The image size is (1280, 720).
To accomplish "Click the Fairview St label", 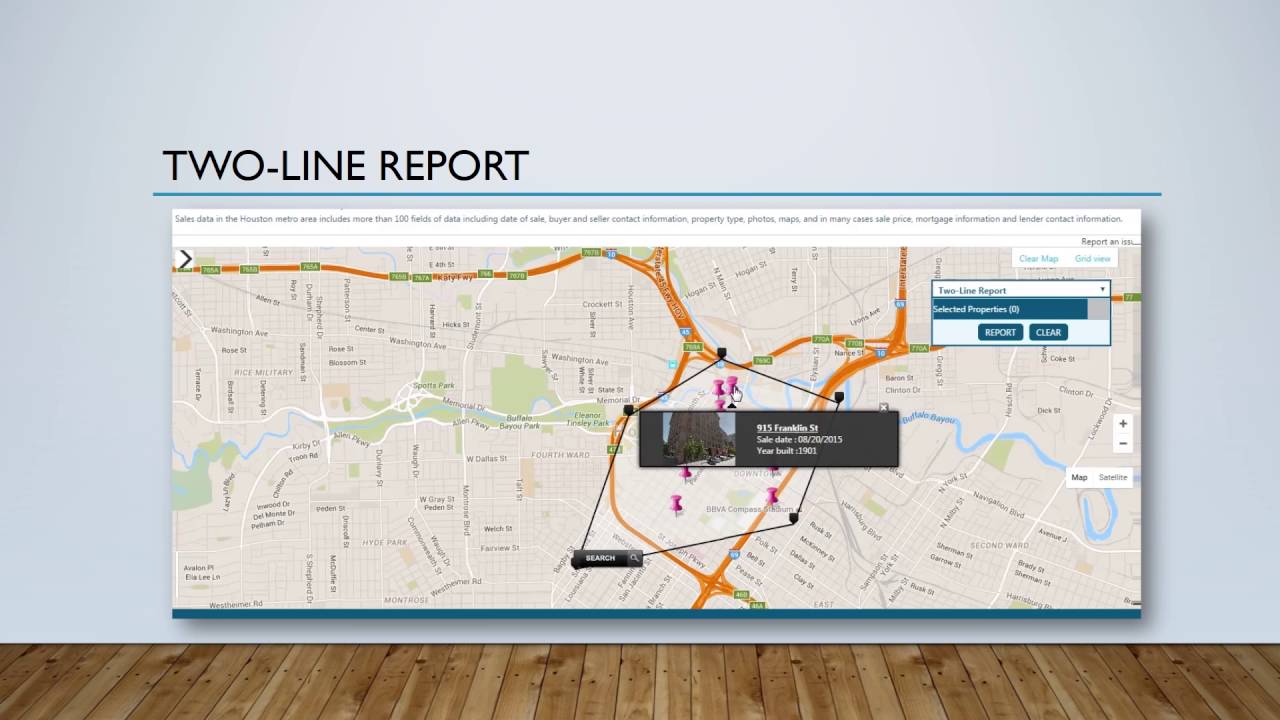I will pyautogui.click(x=501, y=548).
